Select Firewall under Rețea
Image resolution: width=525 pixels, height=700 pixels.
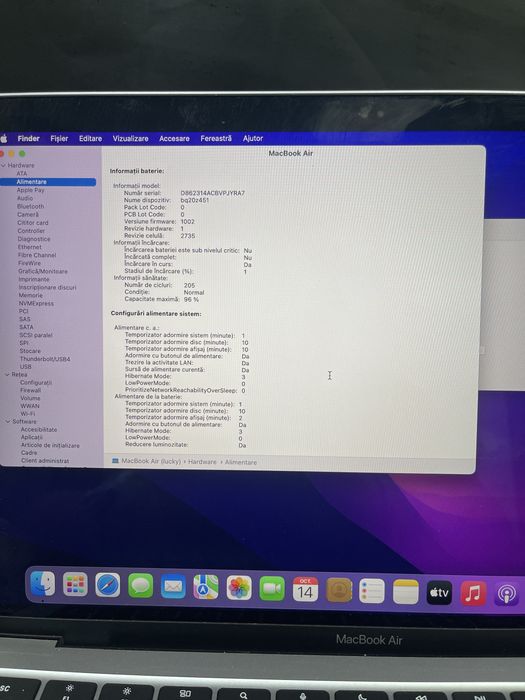[30, 390]
